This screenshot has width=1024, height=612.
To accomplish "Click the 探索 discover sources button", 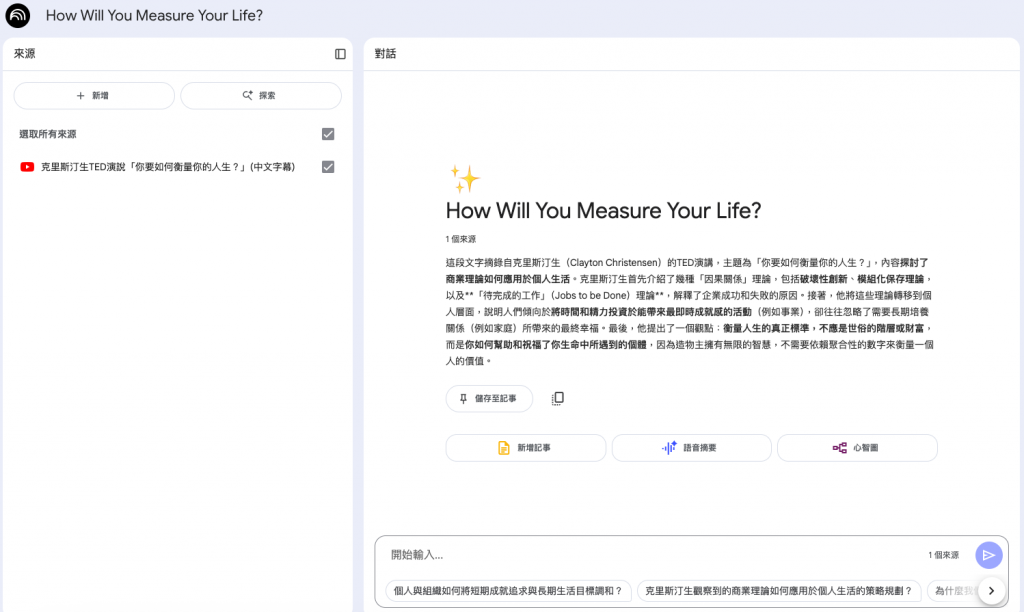I will pyautogui.click(x=261, y=95).
